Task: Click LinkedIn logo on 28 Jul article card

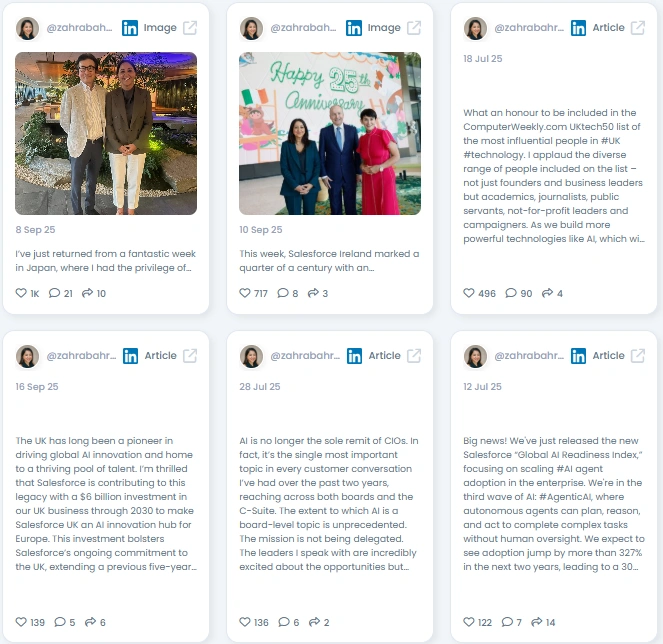Action: click(354, 356)
